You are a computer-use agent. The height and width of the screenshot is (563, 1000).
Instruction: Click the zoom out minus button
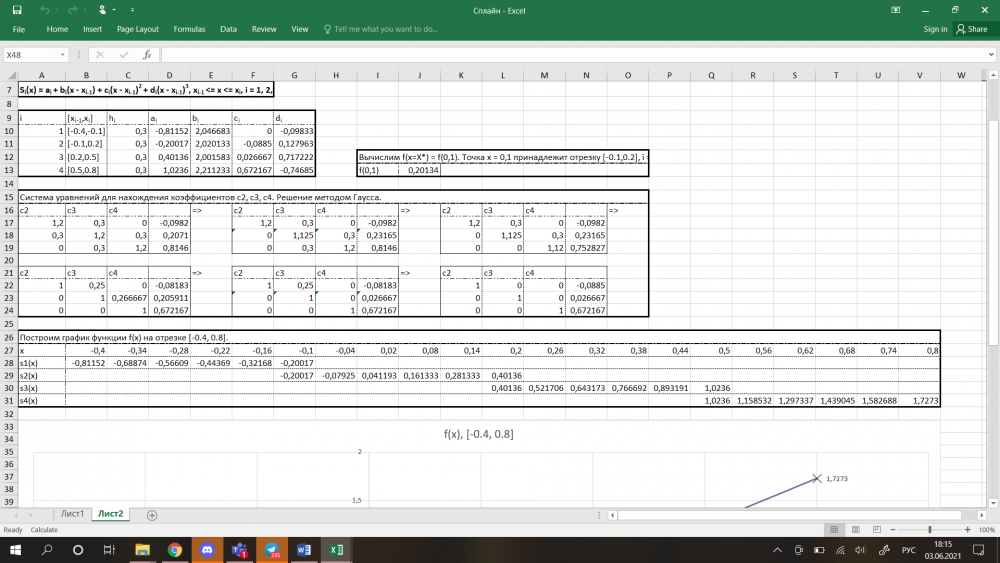[x=893, y=530]
